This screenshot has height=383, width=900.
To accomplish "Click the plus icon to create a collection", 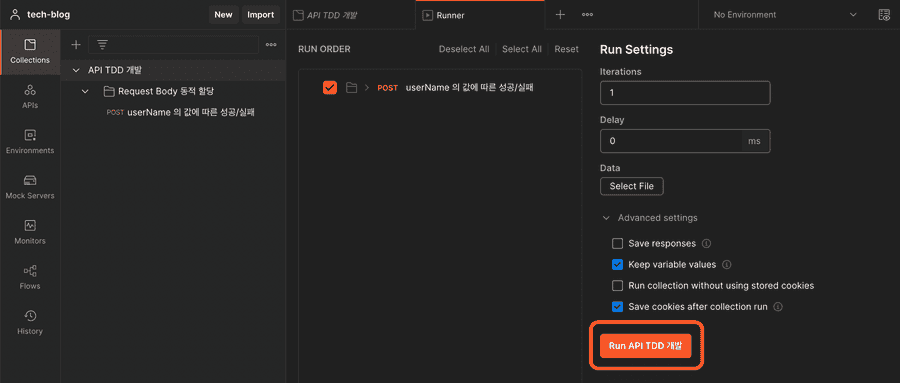I will point(75,44).
